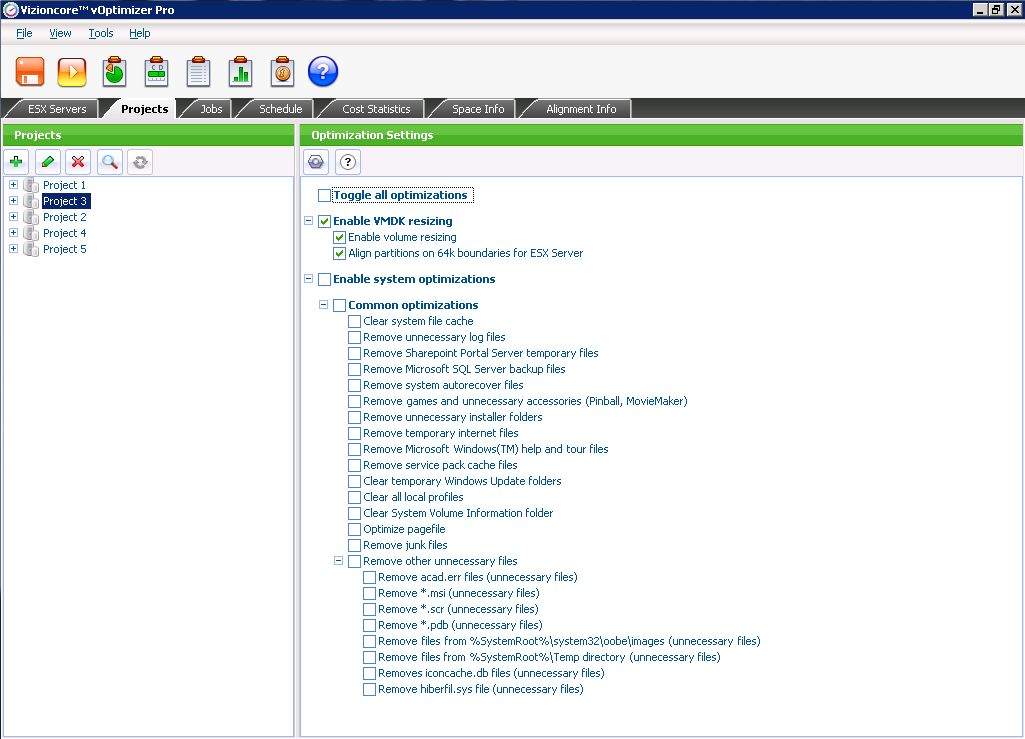1025x739 pixels.
Task: Switch to Space Info tab
Action: (479, 109)
